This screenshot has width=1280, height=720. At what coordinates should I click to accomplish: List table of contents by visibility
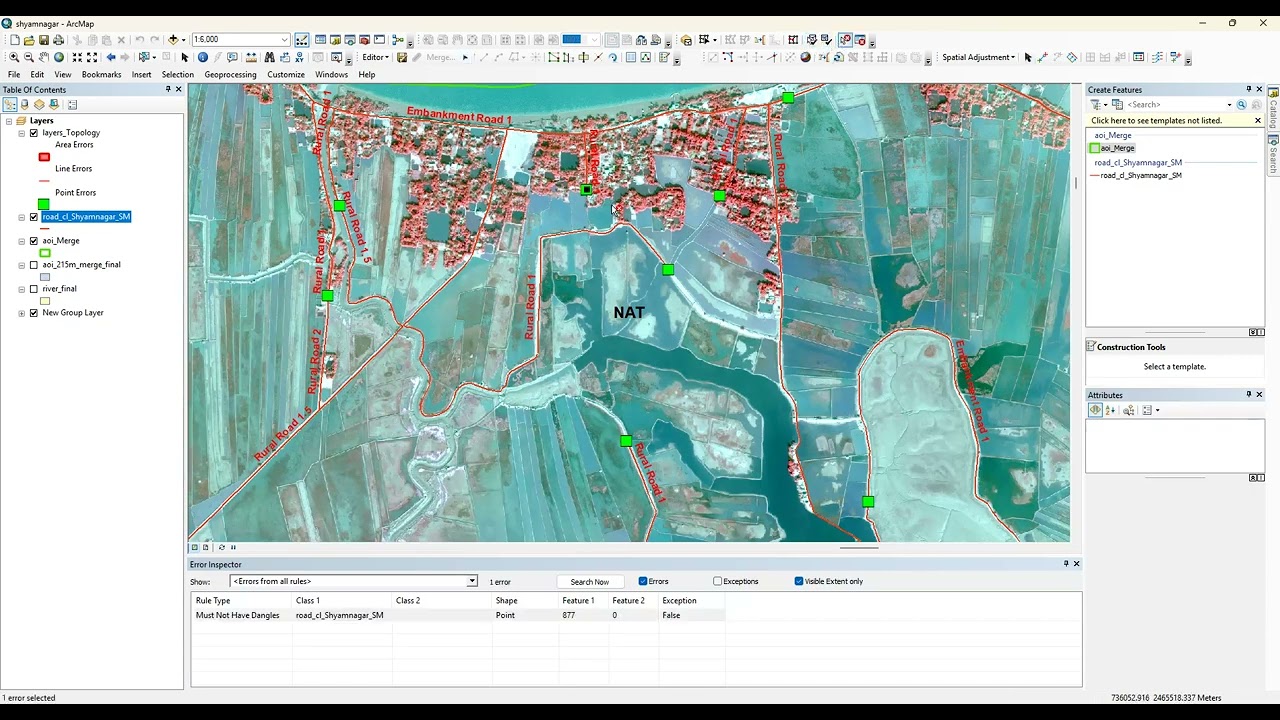tap(39, 104)
